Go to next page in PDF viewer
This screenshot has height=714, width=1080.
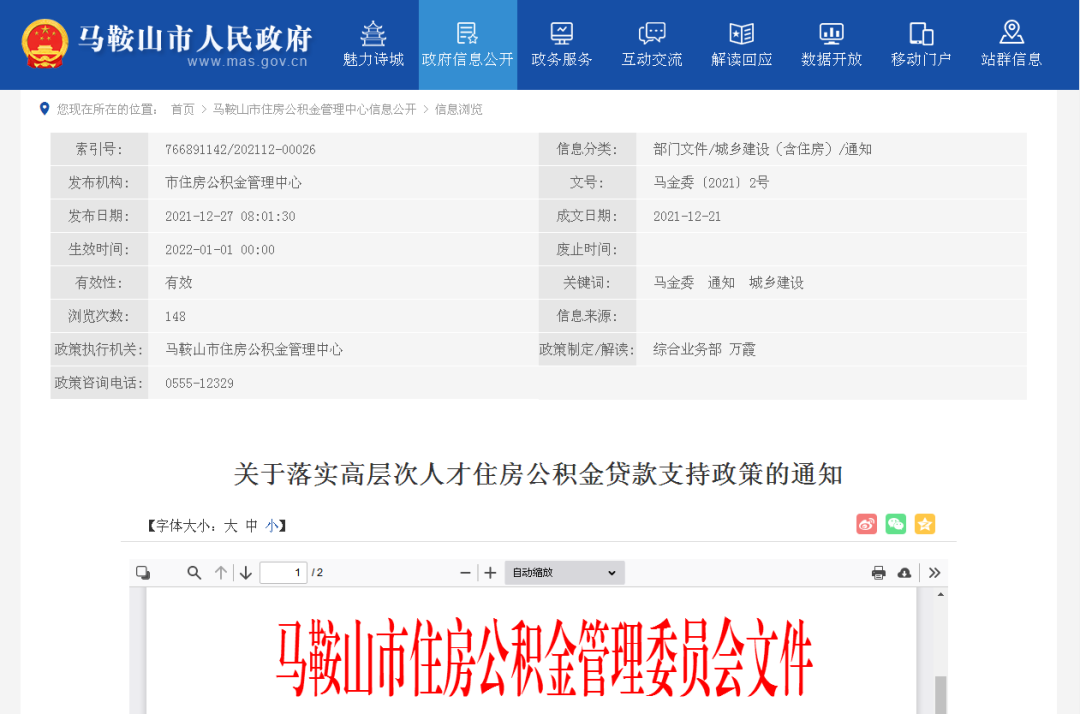click(246, 573)
